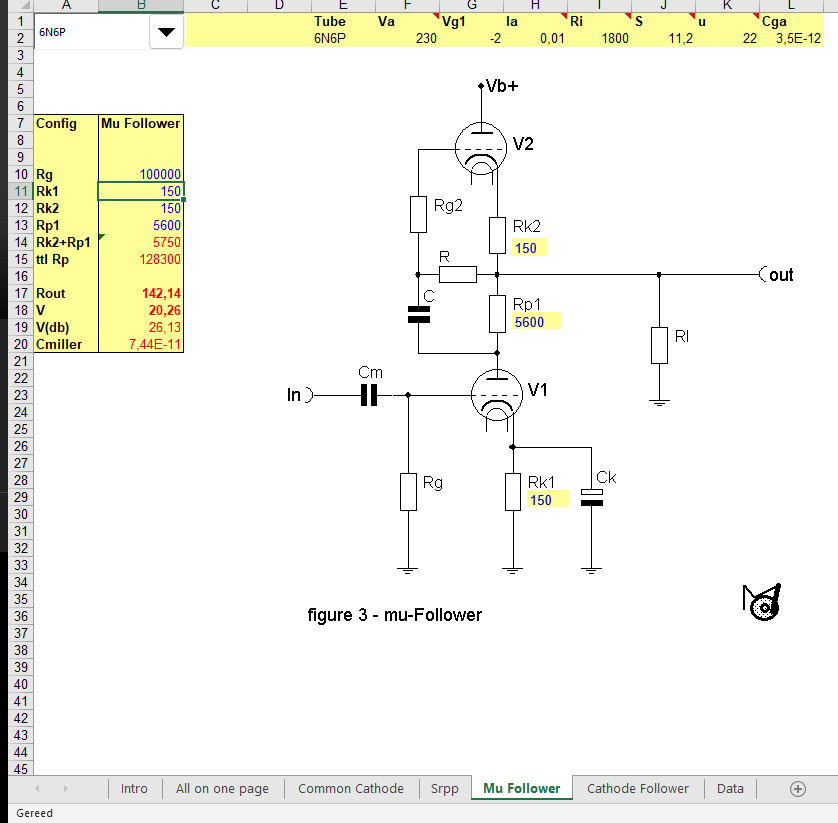Click the Mu Follower heading cell B7
838x823 pixels.
[x=141, y=123]
